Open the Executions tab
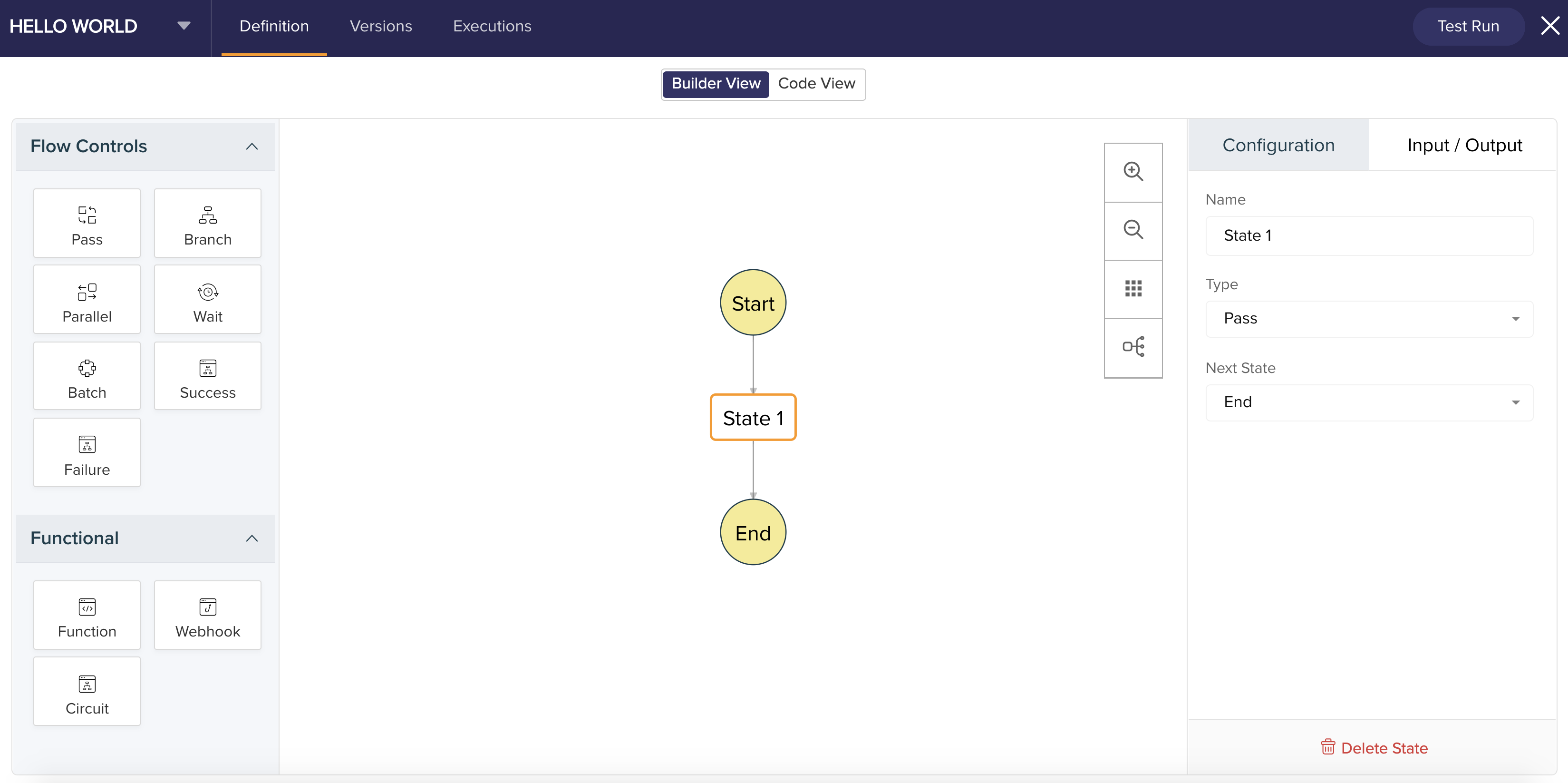 (x=492, y=26)
